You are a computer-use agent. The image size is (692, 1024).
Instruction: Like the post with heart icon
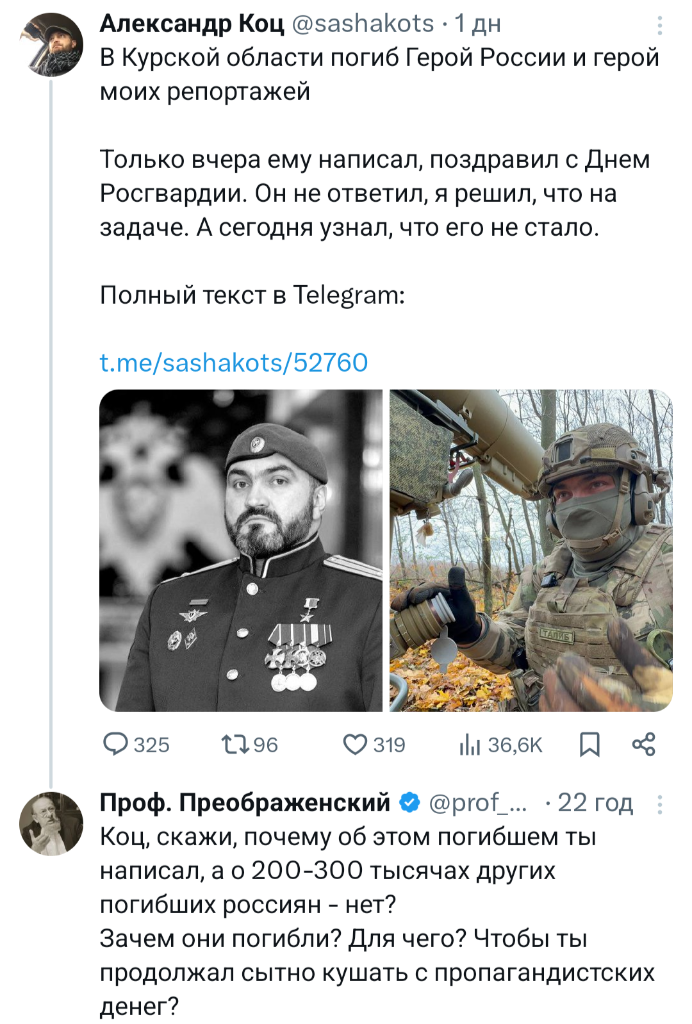(355, 743)
